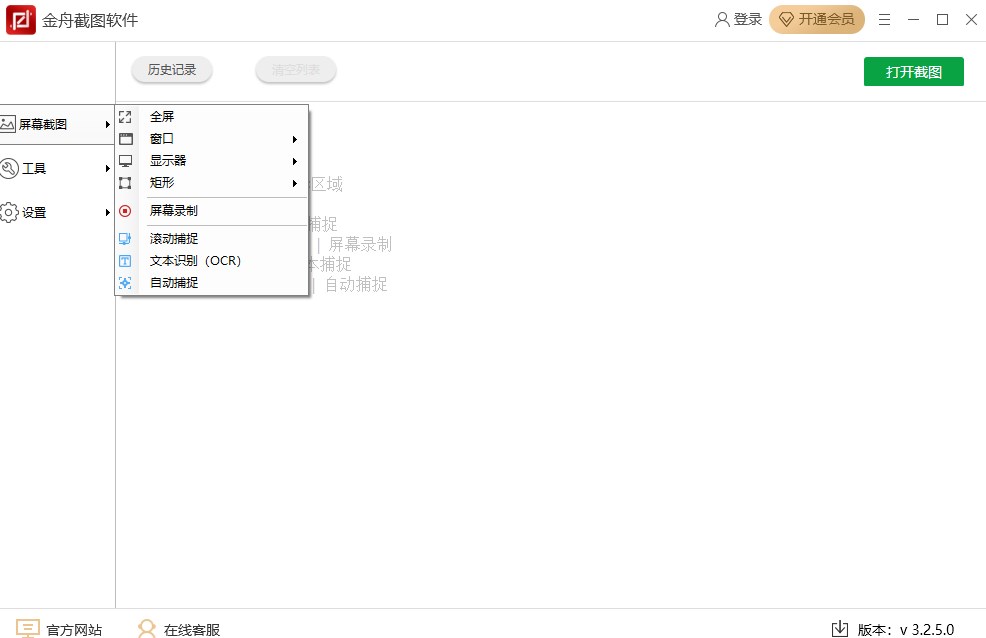Image resolution: width=986 pixels, height=638 pixels.
Task: Click the 开通会员 membership button
Action: click(x=817, y=20)
